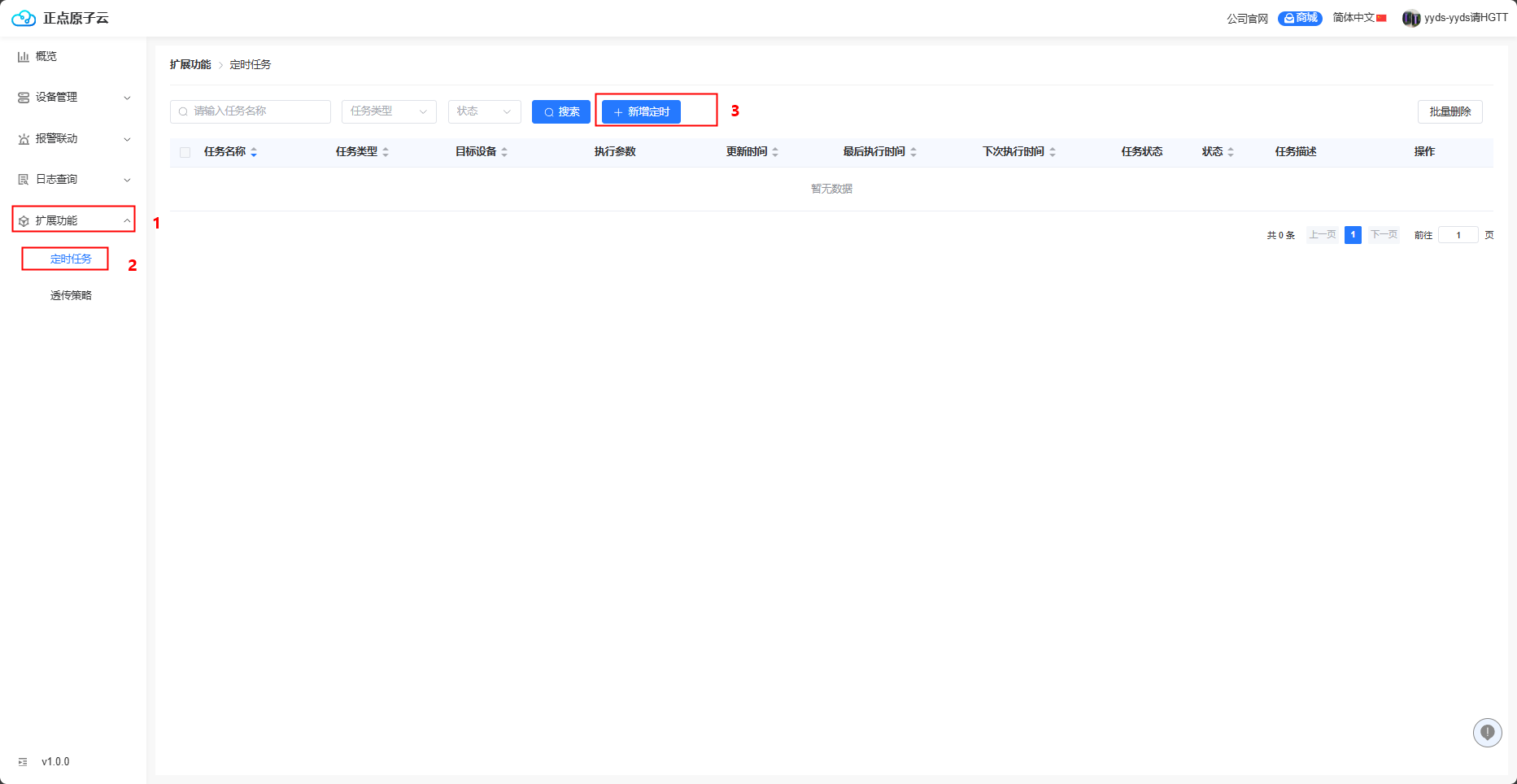Open the 状态 dropdown filter
The height and width of the screenshot is (784, 1517).
click(x=484, y=111)
